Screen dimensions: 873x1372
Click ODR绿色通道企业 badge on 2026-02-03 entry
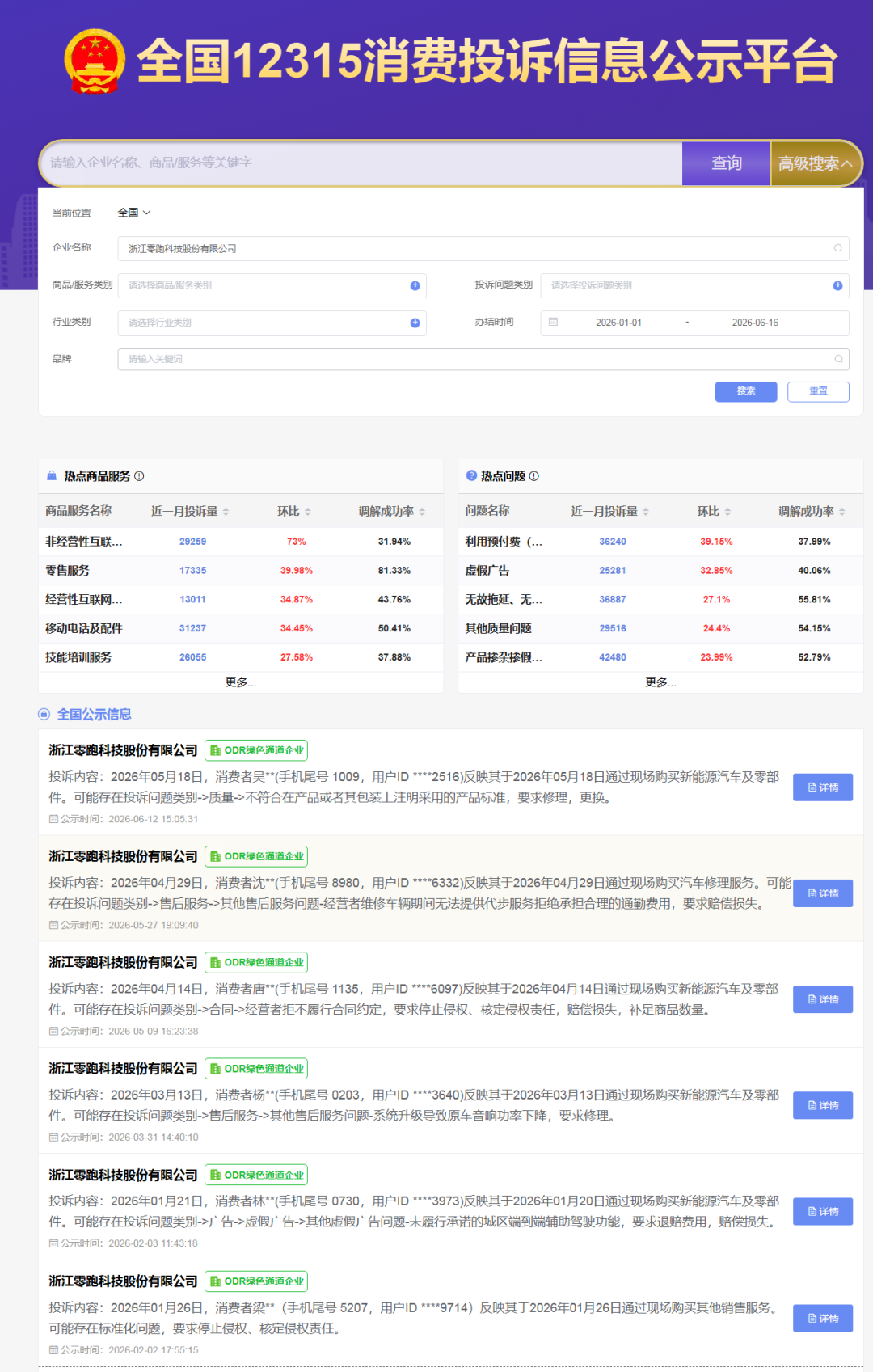coord(256,1175)
